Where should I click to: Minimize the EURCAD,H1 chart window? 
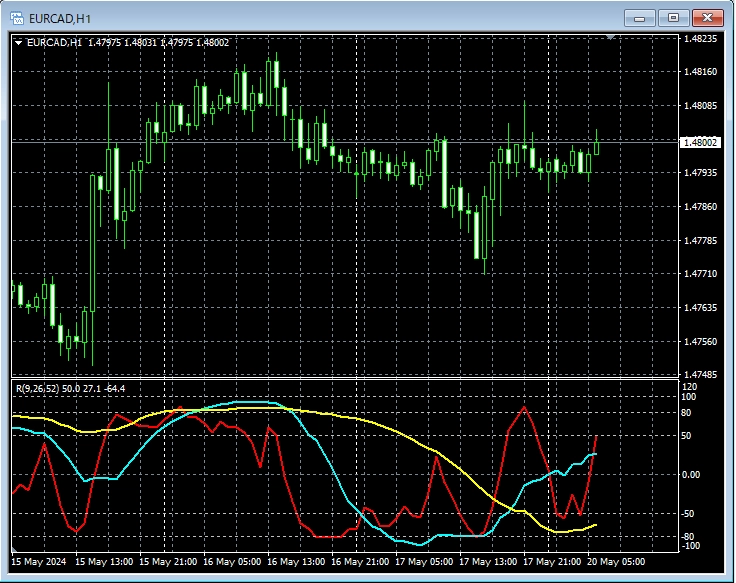coord(640,17)
